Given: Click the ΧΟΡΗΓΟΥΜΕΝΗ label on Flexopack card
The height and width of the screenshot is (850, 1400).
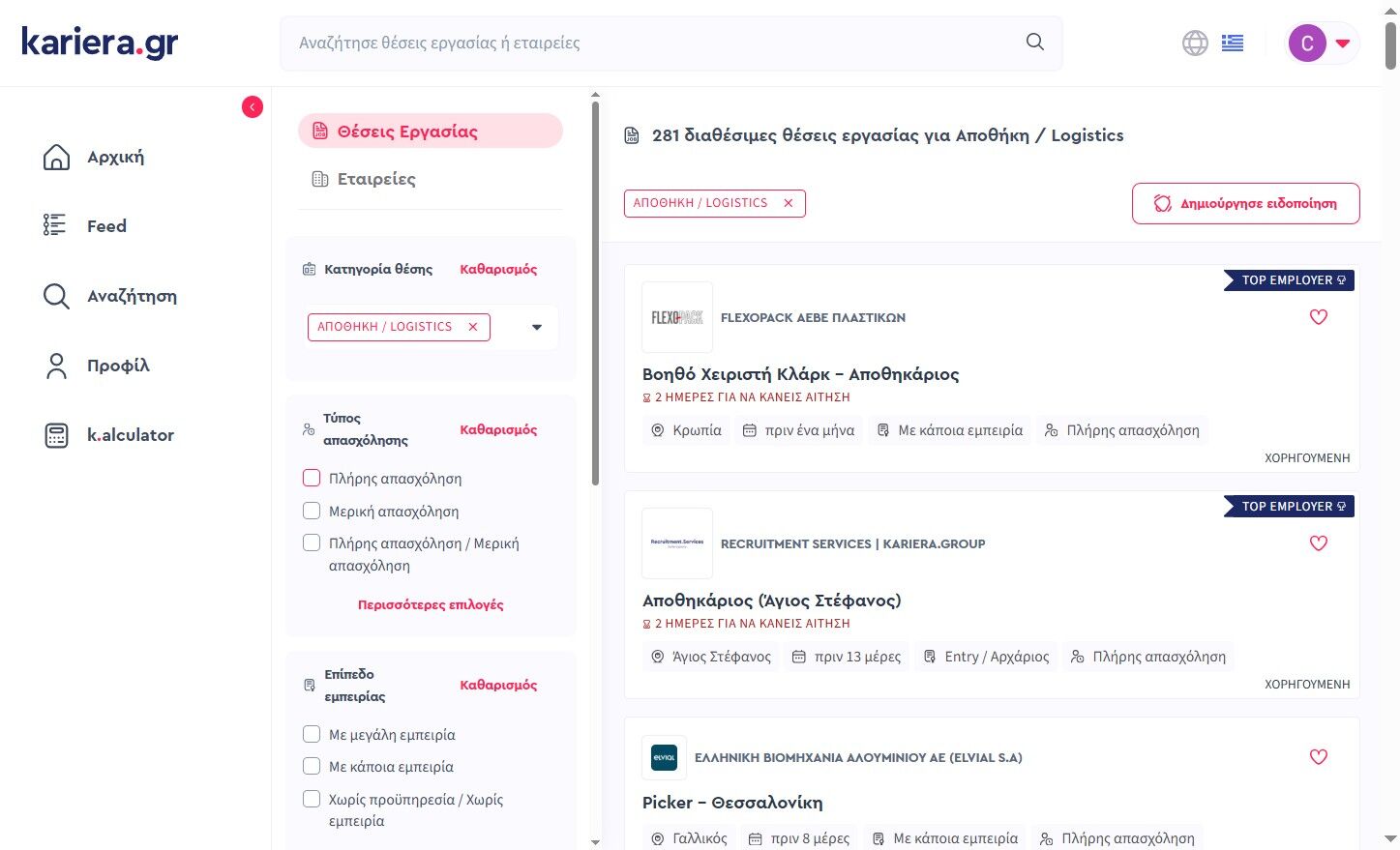Looking at the screenshot, I should (1307, 458).
